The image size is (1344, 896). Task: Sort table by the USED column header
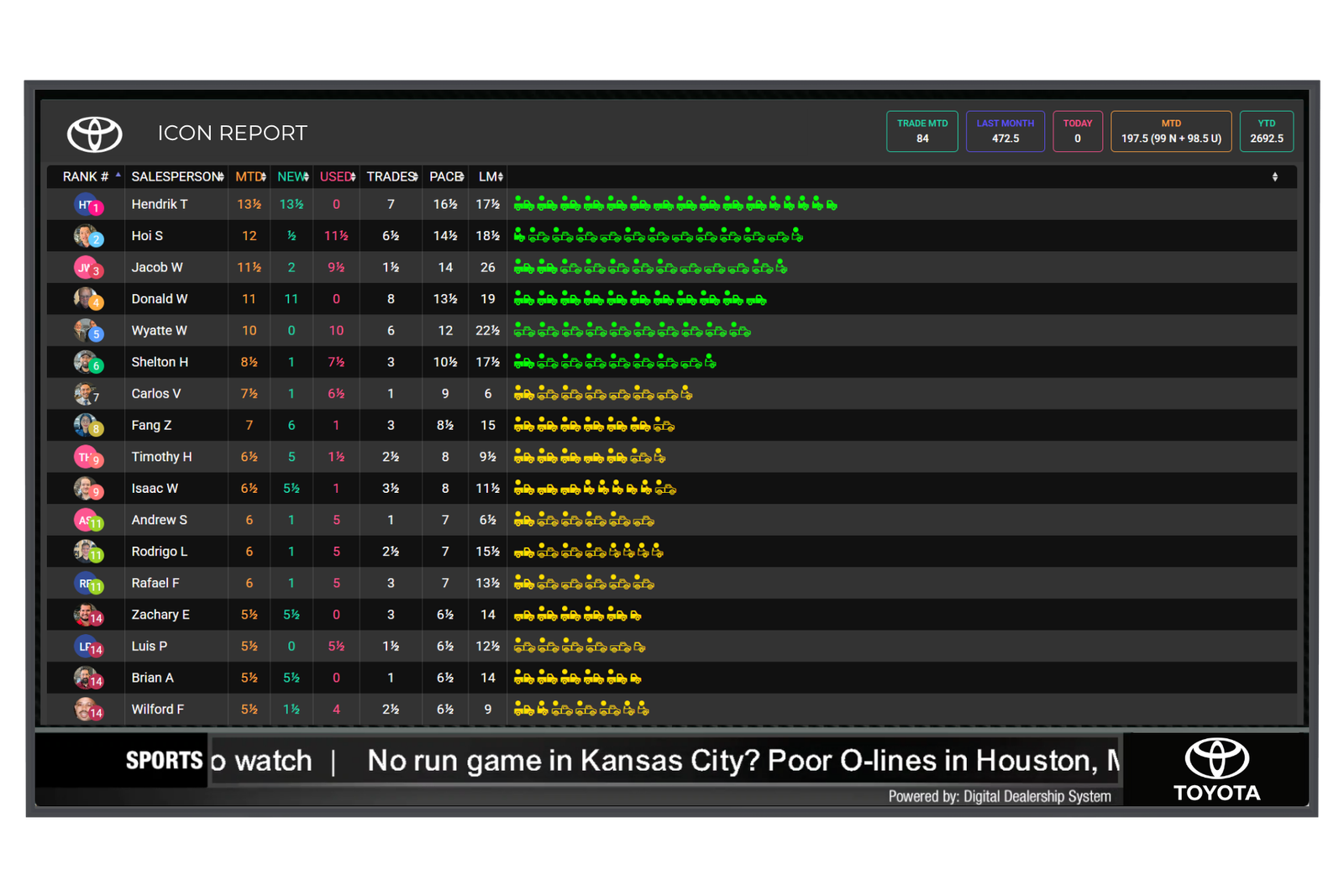coord(337,177)
